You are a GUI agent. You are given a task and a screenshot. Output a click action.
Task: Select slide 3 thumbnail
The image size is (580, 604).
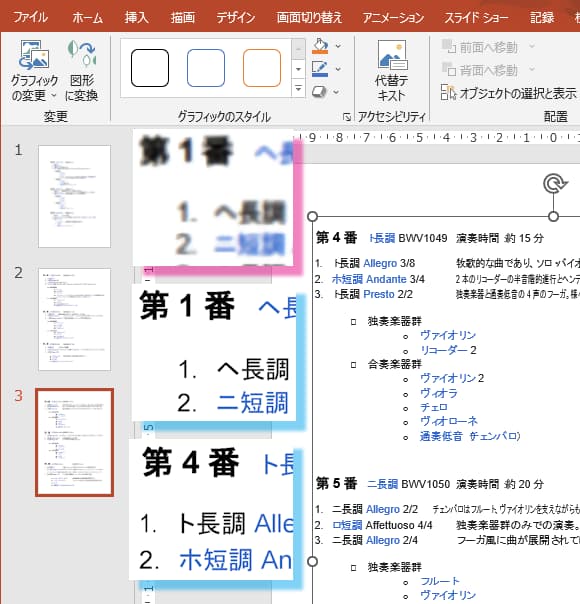74,442
